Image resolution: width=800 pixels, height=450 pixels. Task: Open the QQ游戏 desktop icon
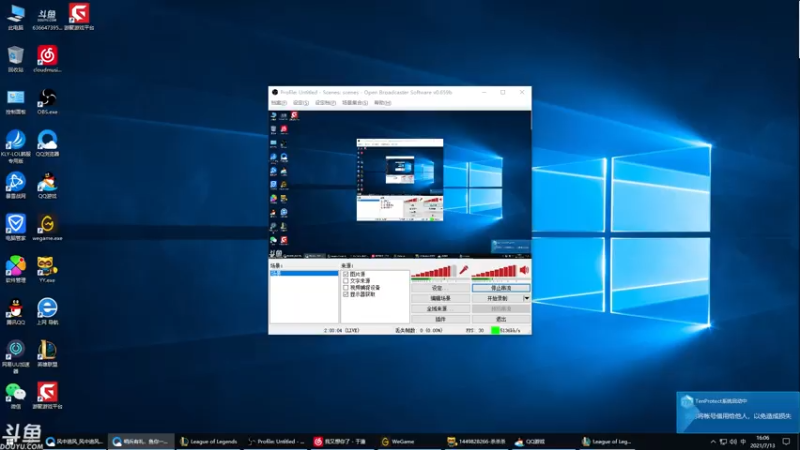tap(47, 185)
